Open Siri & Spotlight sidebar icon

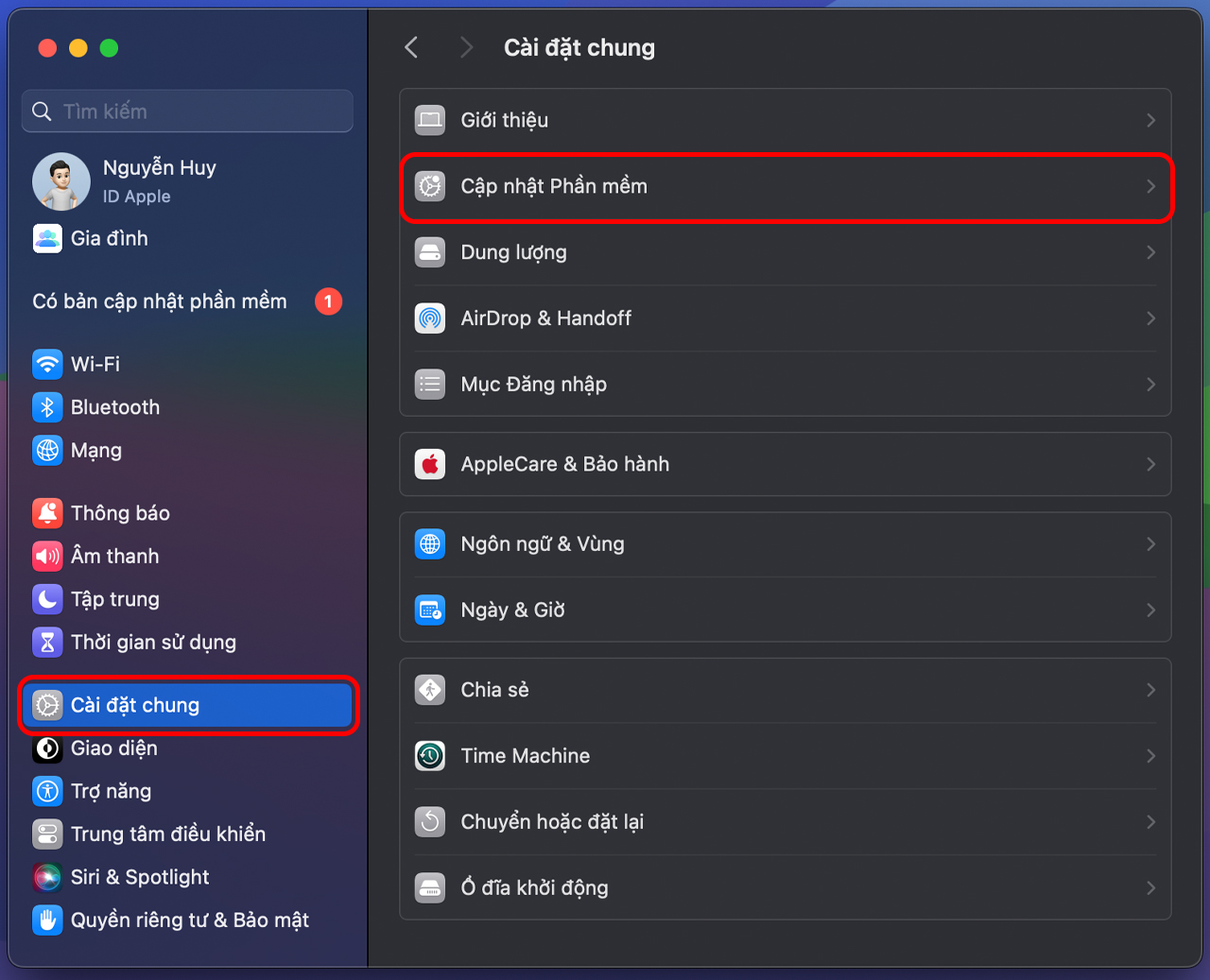47,877
